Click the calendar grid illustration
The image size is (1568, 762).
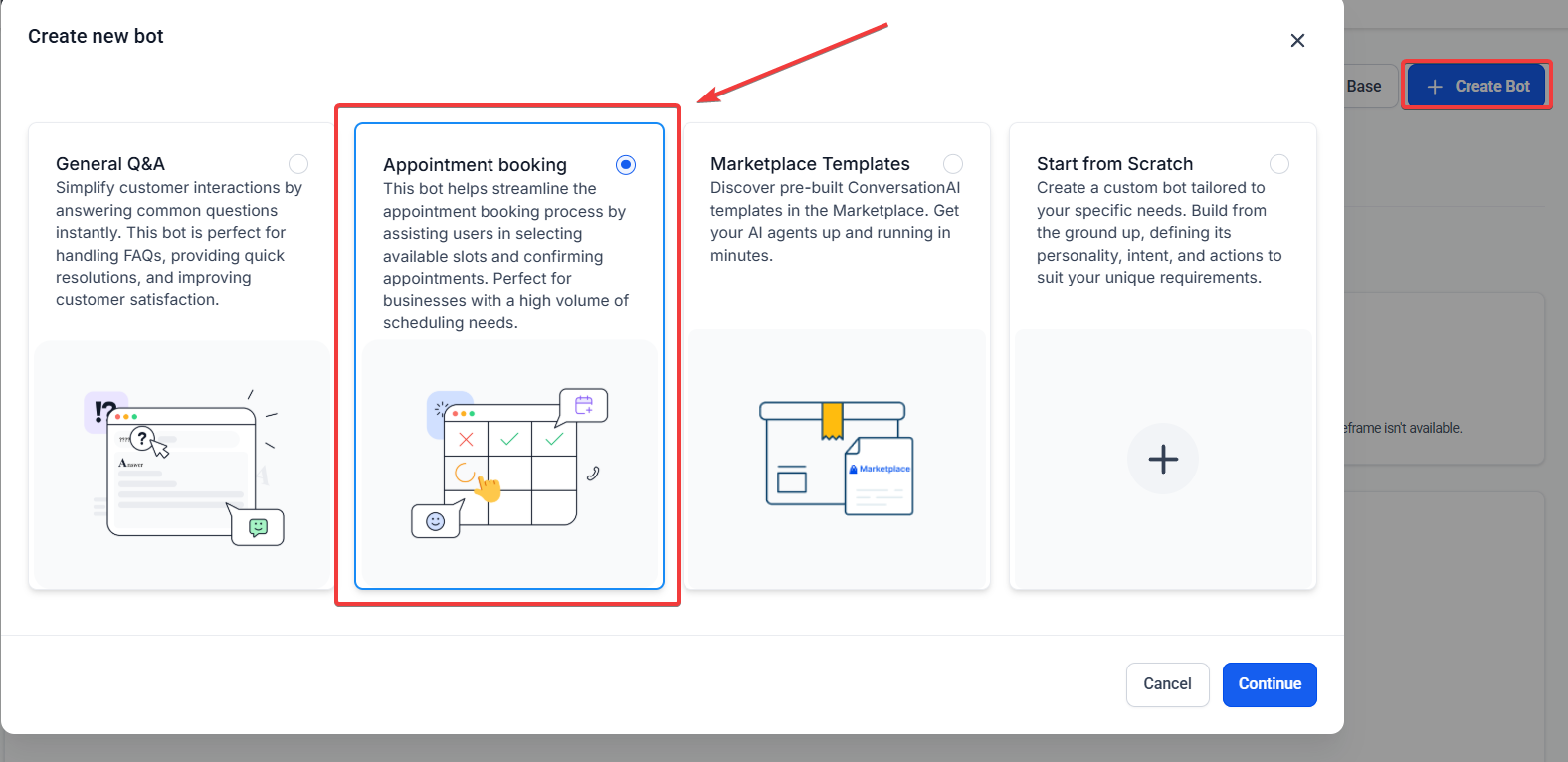[510, 465]
